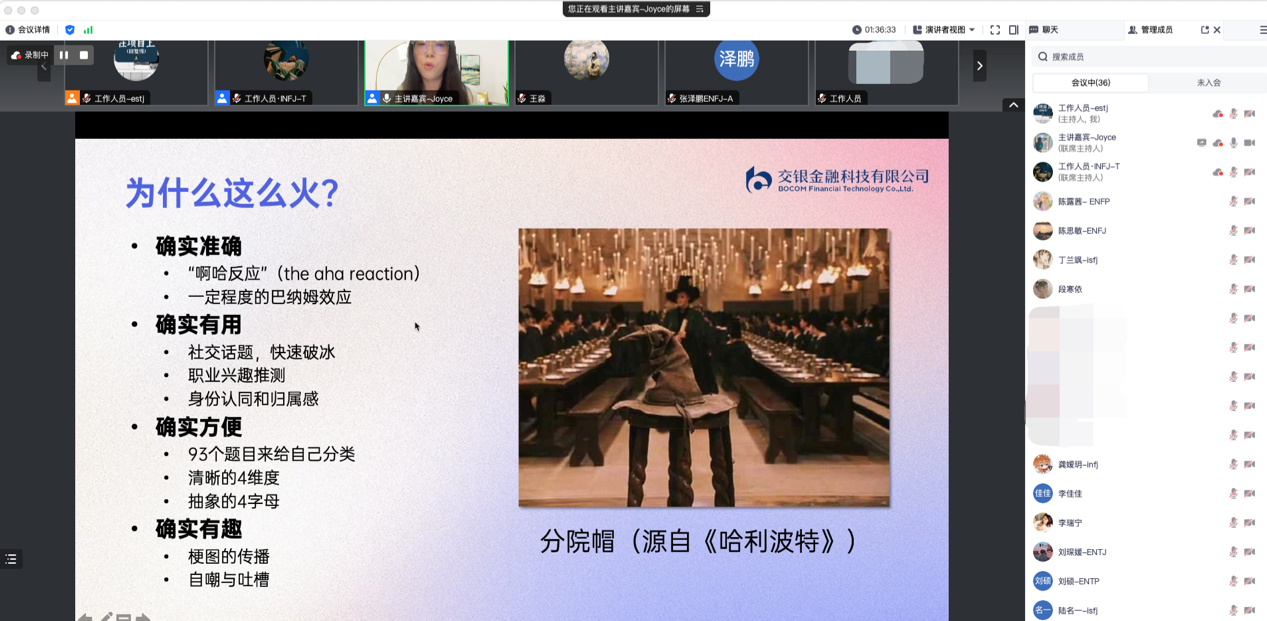Viewport: 1267px width, 621px height.
Task: Click cloud recording icon for 工作人员-estj
Action: (1217, 114)
